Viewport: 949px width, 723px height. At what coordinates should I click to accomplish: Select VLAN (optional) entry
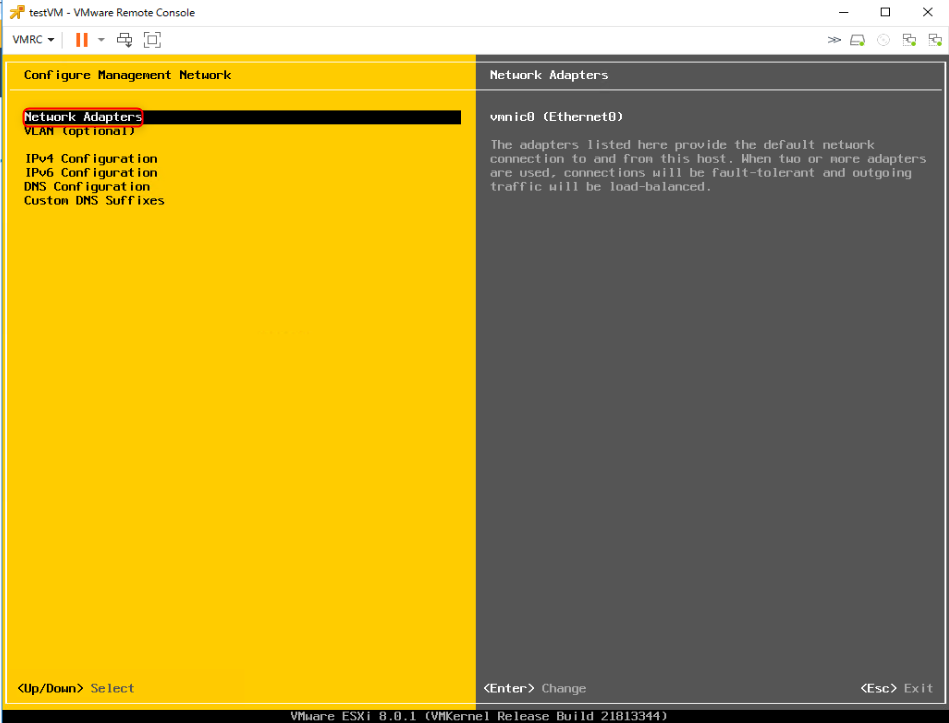(79, 131)
